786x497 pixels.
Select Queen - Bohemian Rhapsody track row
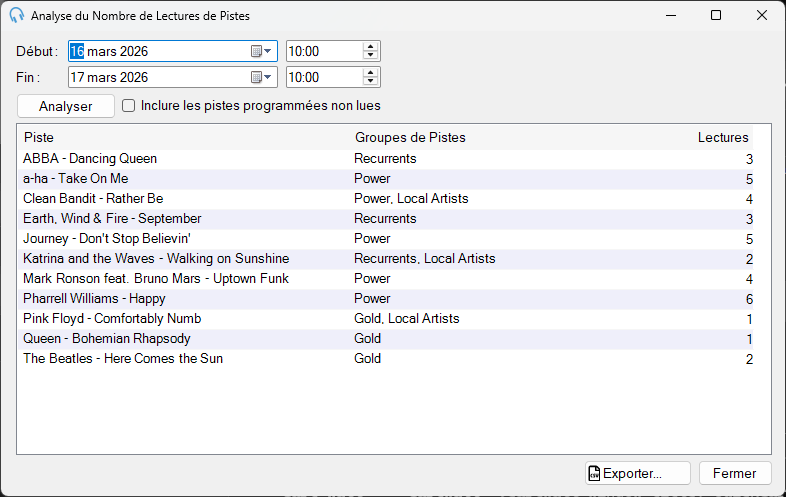386,339
